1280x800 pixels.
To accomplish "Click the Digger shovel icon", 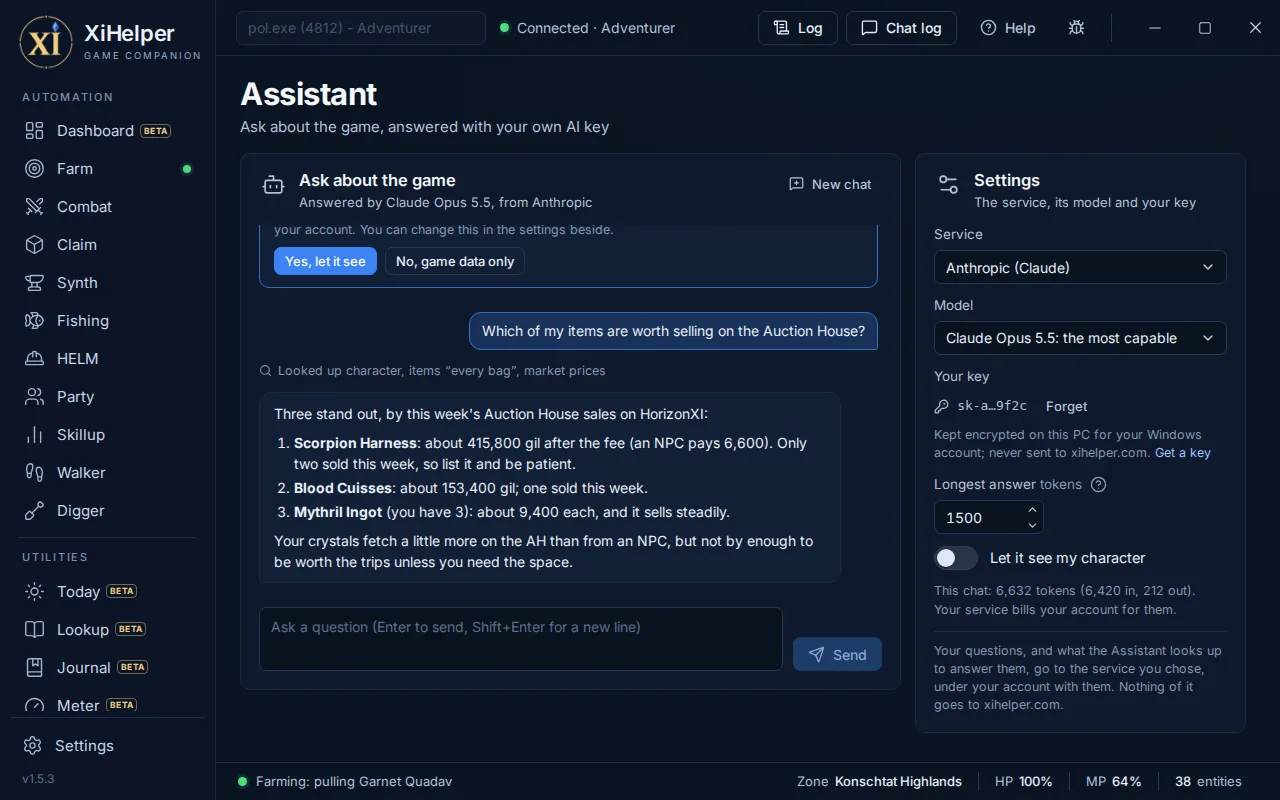I will coord(35,511).
